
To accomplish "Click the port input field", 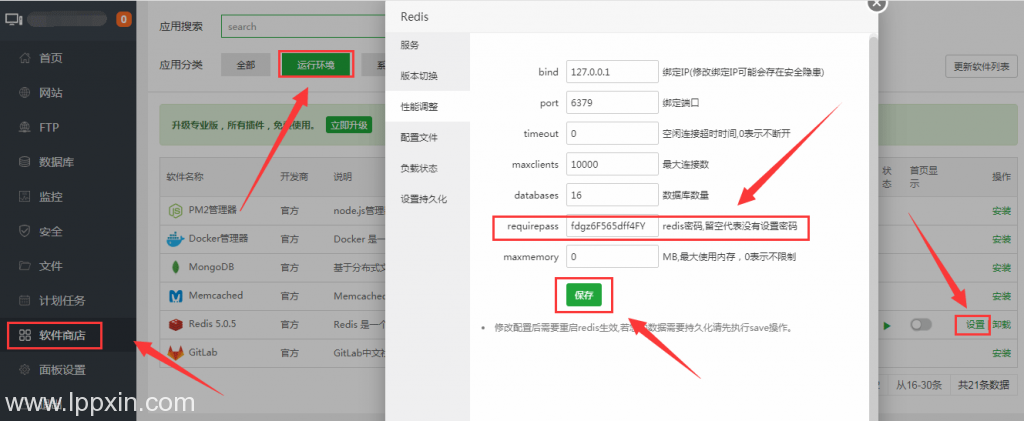I will point(612,102).
